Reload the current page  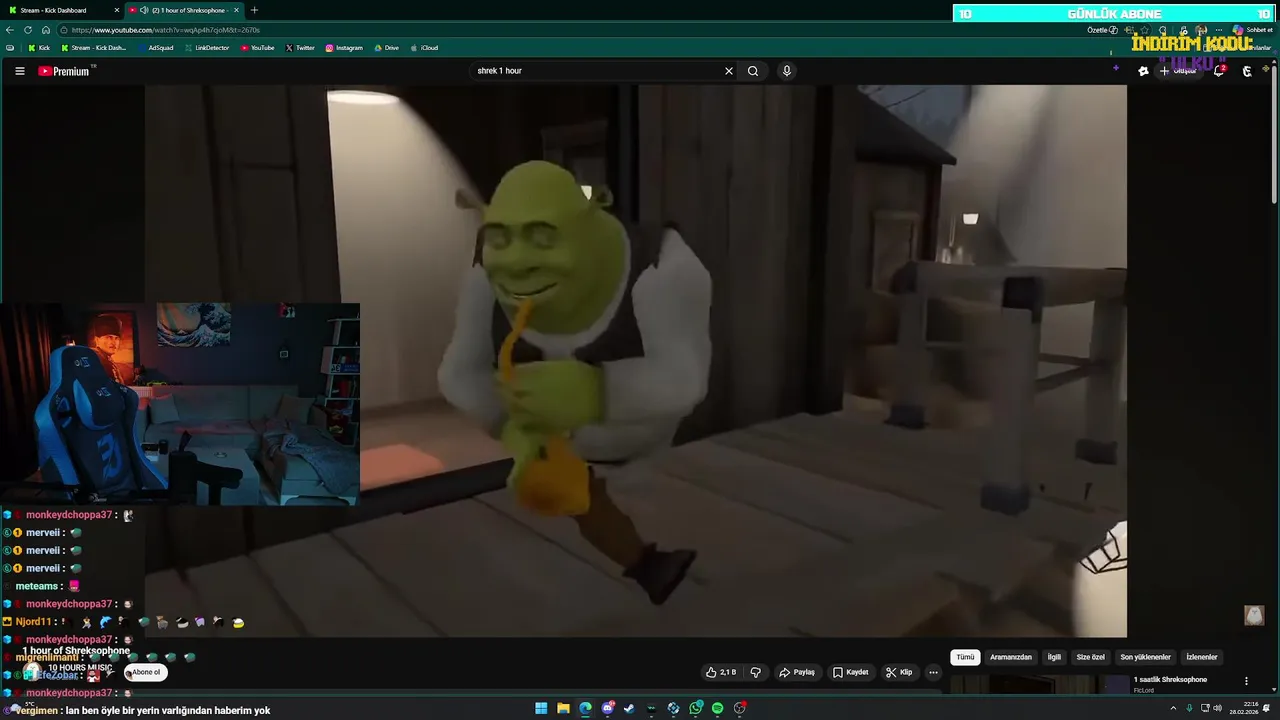pyautogui.click(x=28, y=30)
